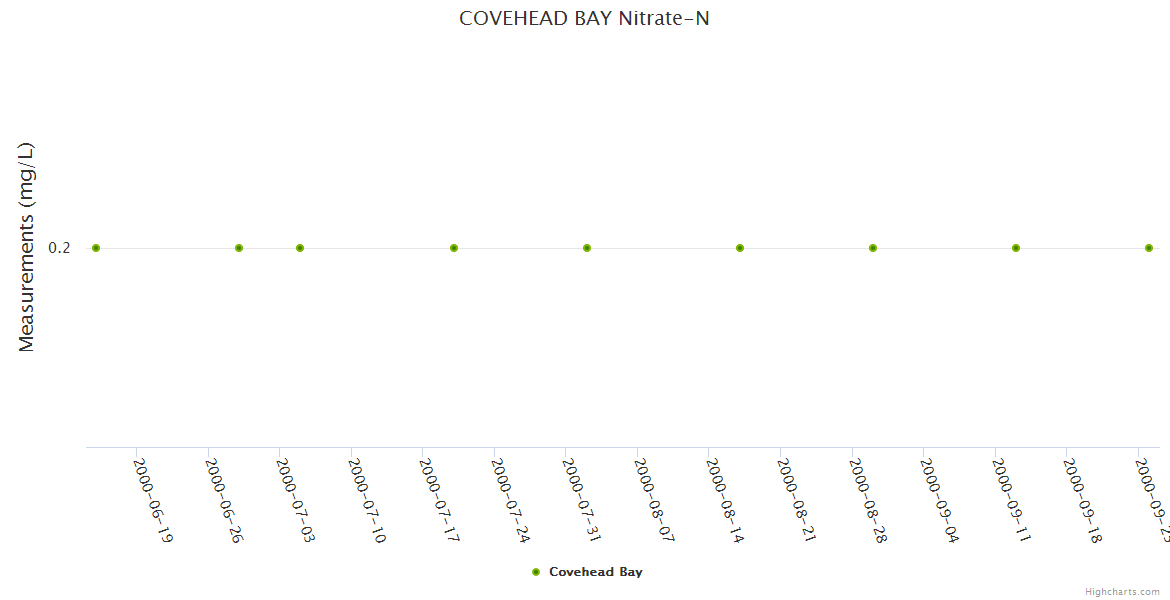Viewport: 1170px width, 600px height.
Task: Select the 2000-08-21 x-axis date label
Action: pyautogui.click(x=797, y=500)
